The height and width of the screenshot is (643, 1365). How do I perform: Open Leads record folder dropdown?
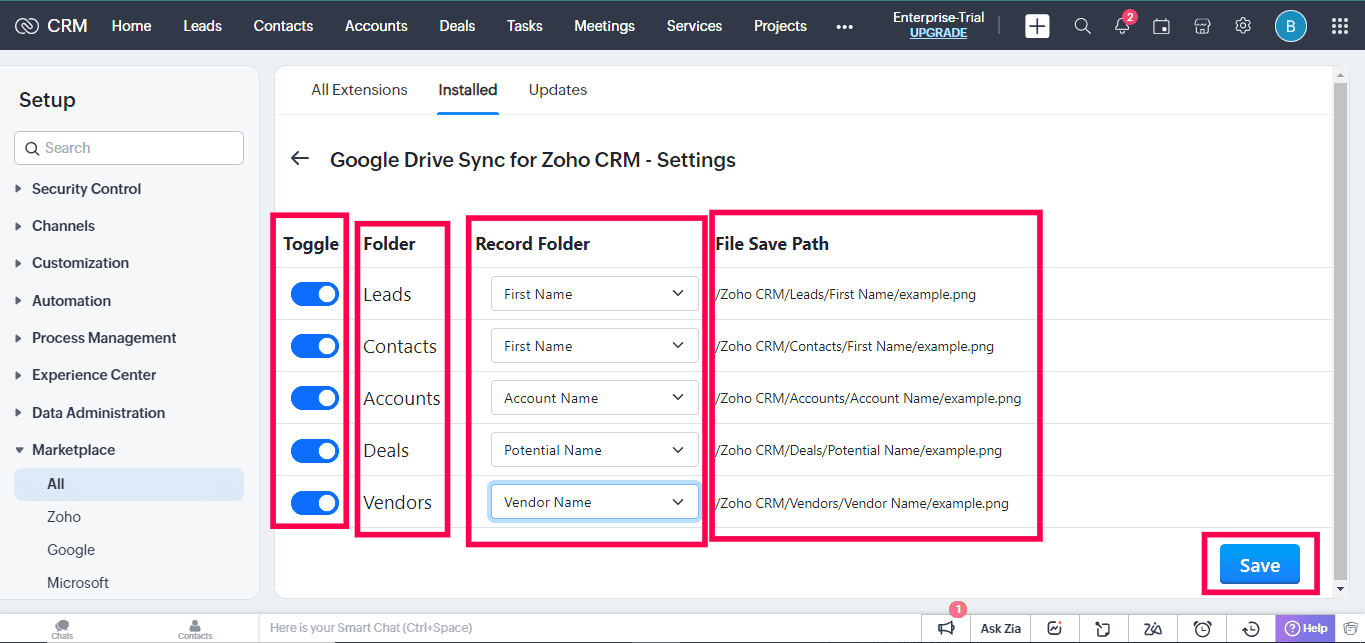coord(594,294)
